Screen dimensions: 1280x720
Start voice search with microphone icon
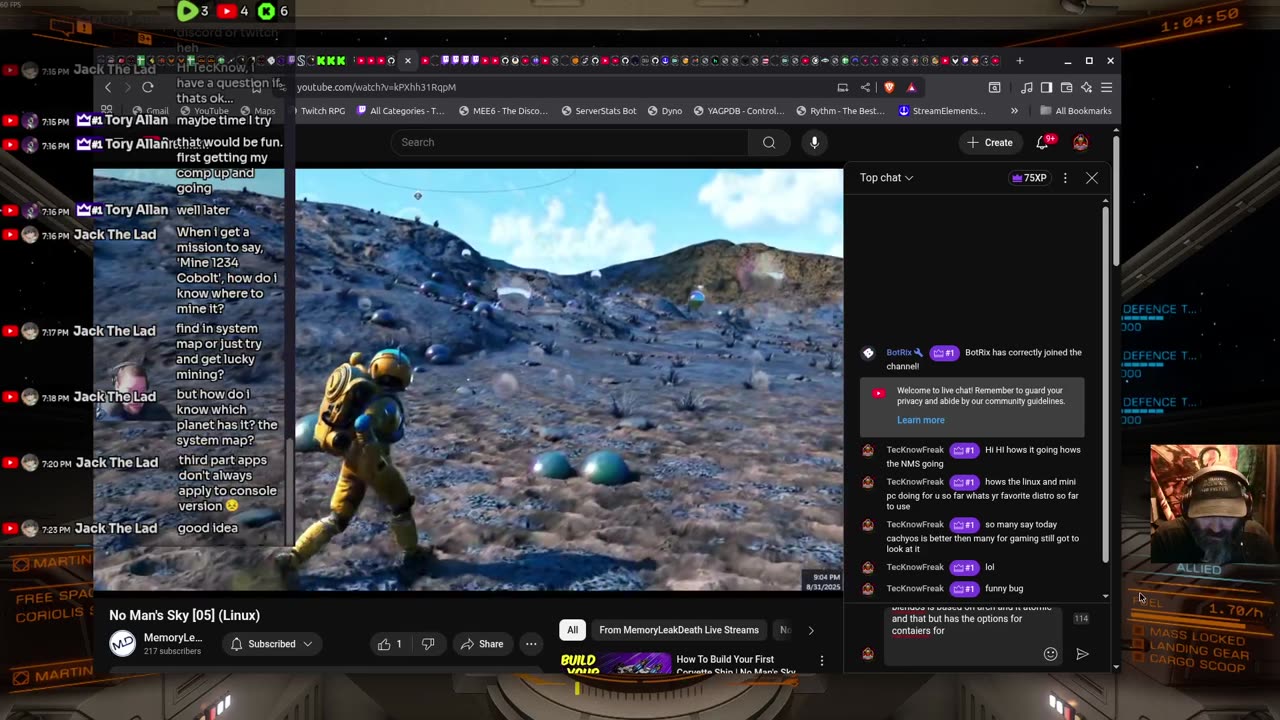(814, 142)
